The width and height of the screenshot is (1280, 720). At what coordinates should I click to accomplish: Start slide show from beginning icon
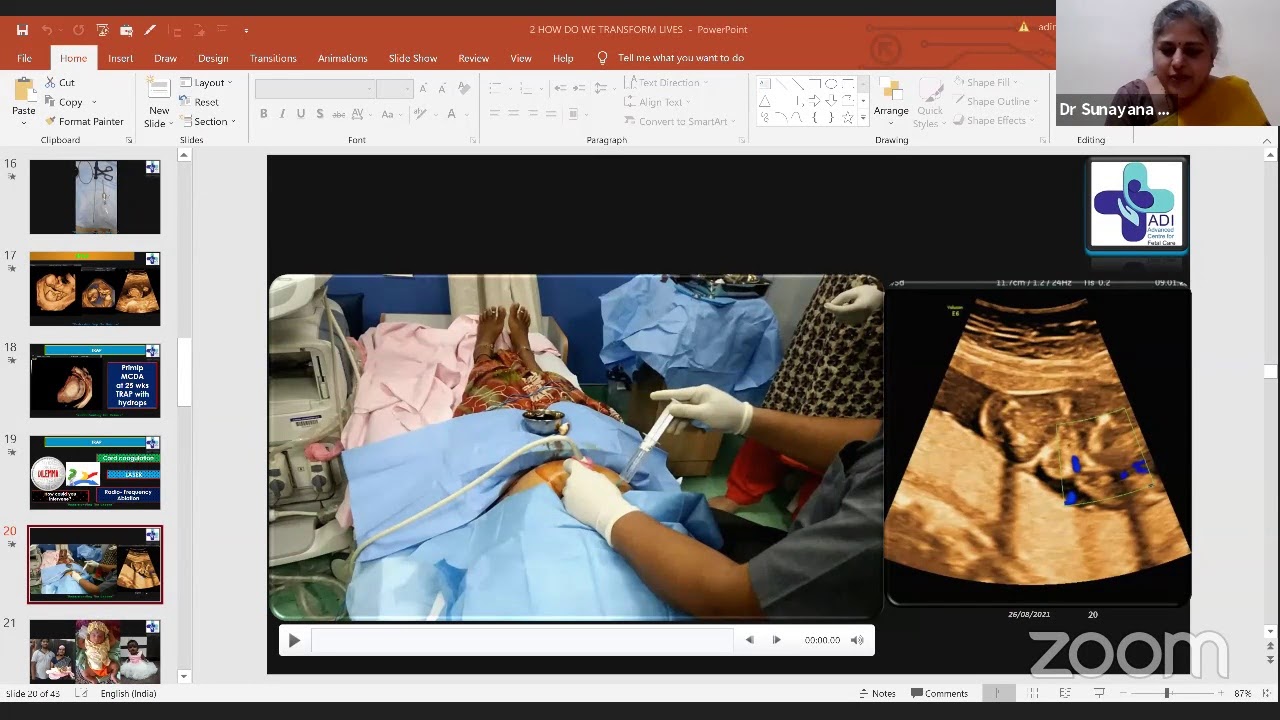[101, 30]
